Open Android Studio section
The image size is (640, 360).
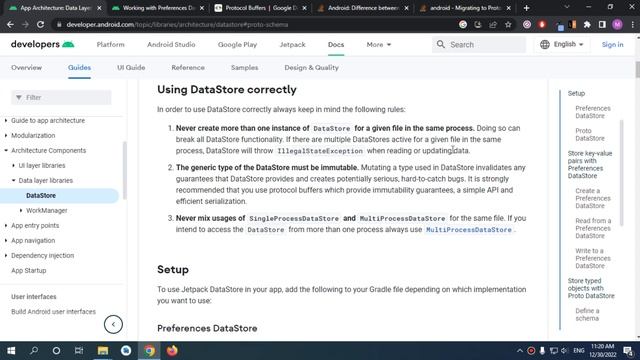point(171,44)
